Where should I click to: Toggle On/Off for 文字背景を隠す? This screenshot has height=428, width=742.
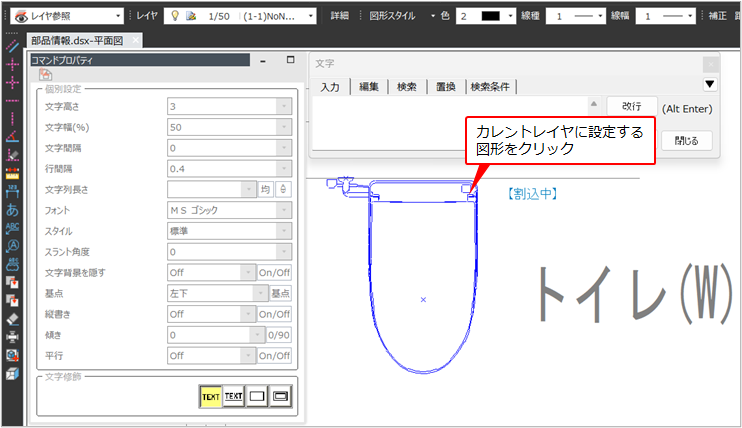click(274, 272)
